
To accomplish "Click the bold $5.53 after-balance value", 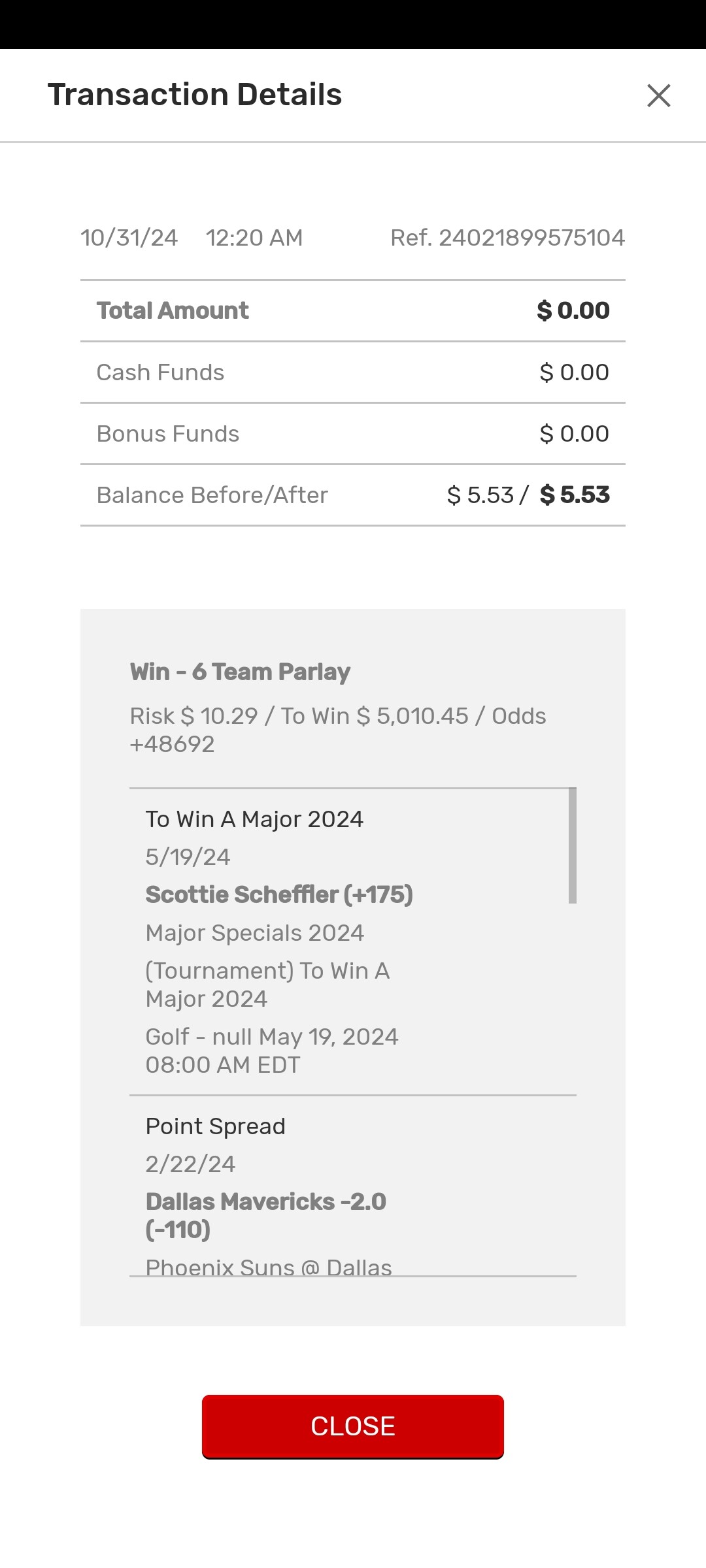I will point(575,495).
